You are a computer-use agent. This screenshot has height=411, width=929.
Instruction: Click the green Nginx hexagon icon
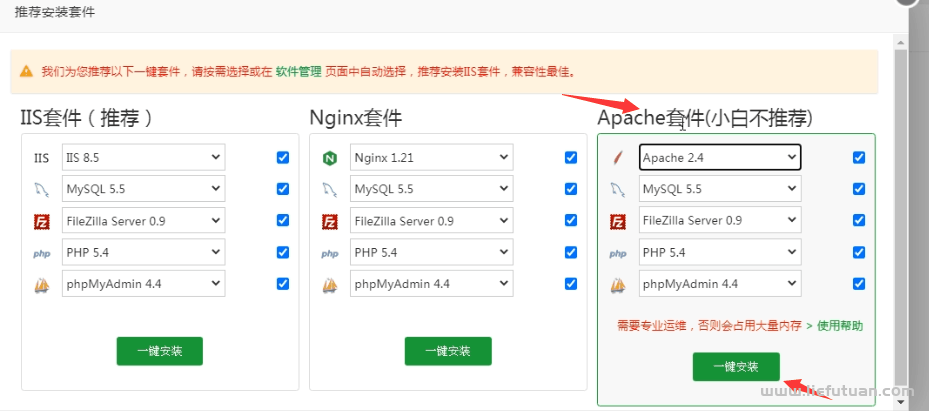pyautogui.click(x=329, y=158)
